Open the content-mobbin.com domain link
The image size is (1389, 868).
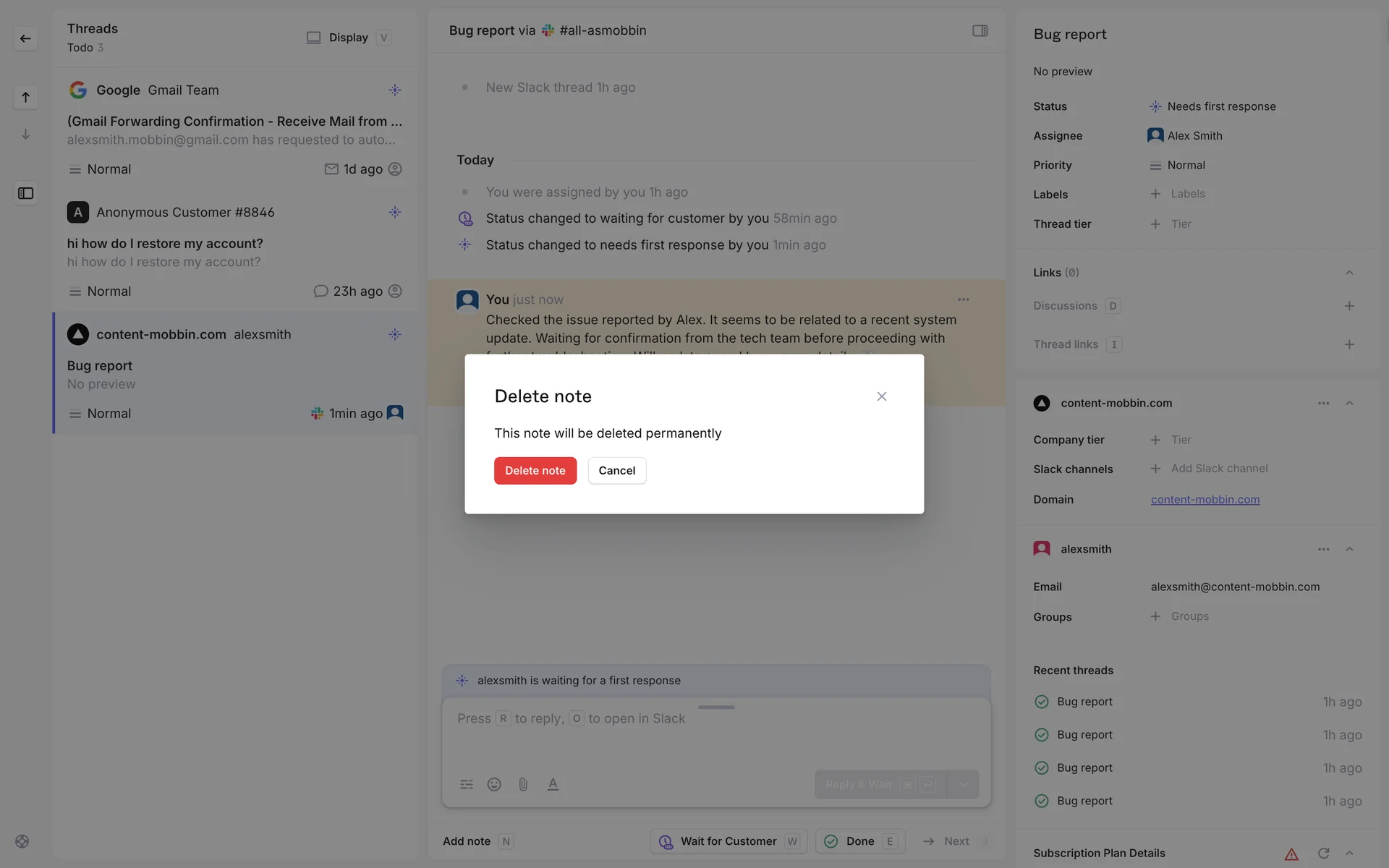pyautogui.click(x=1205, y=500)
